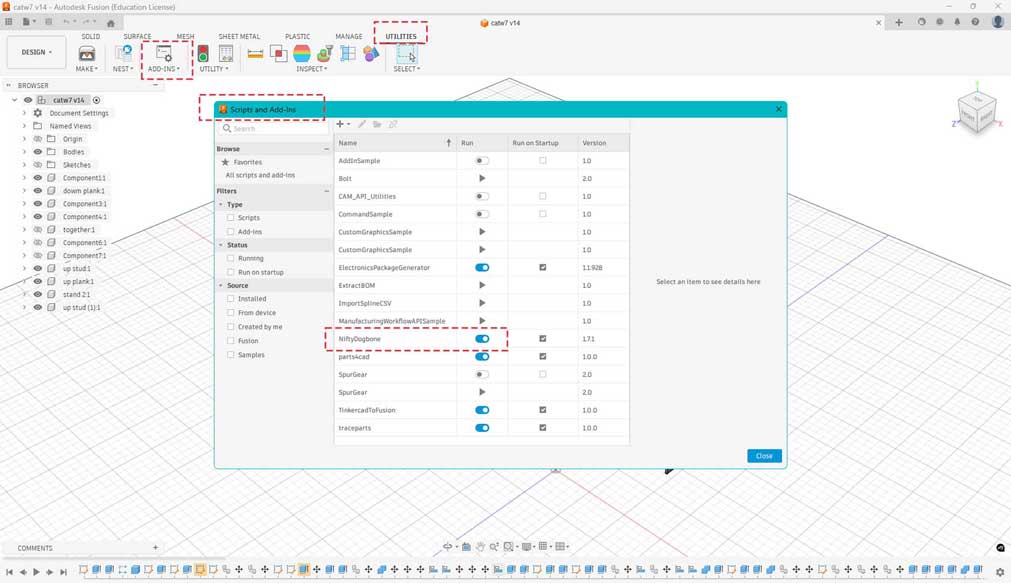
Task: Switch to the SHEET METAL tab
Action: tap(239, 37)
